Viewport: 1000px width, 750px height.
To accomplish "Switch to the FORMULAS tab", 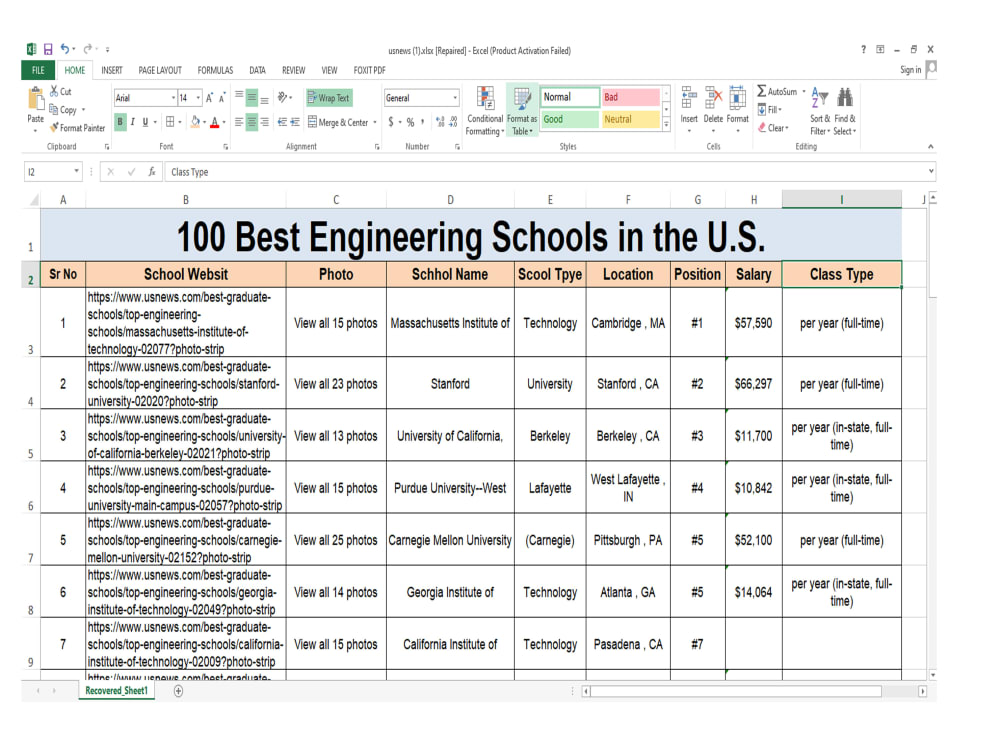I will tap(215, 70).
